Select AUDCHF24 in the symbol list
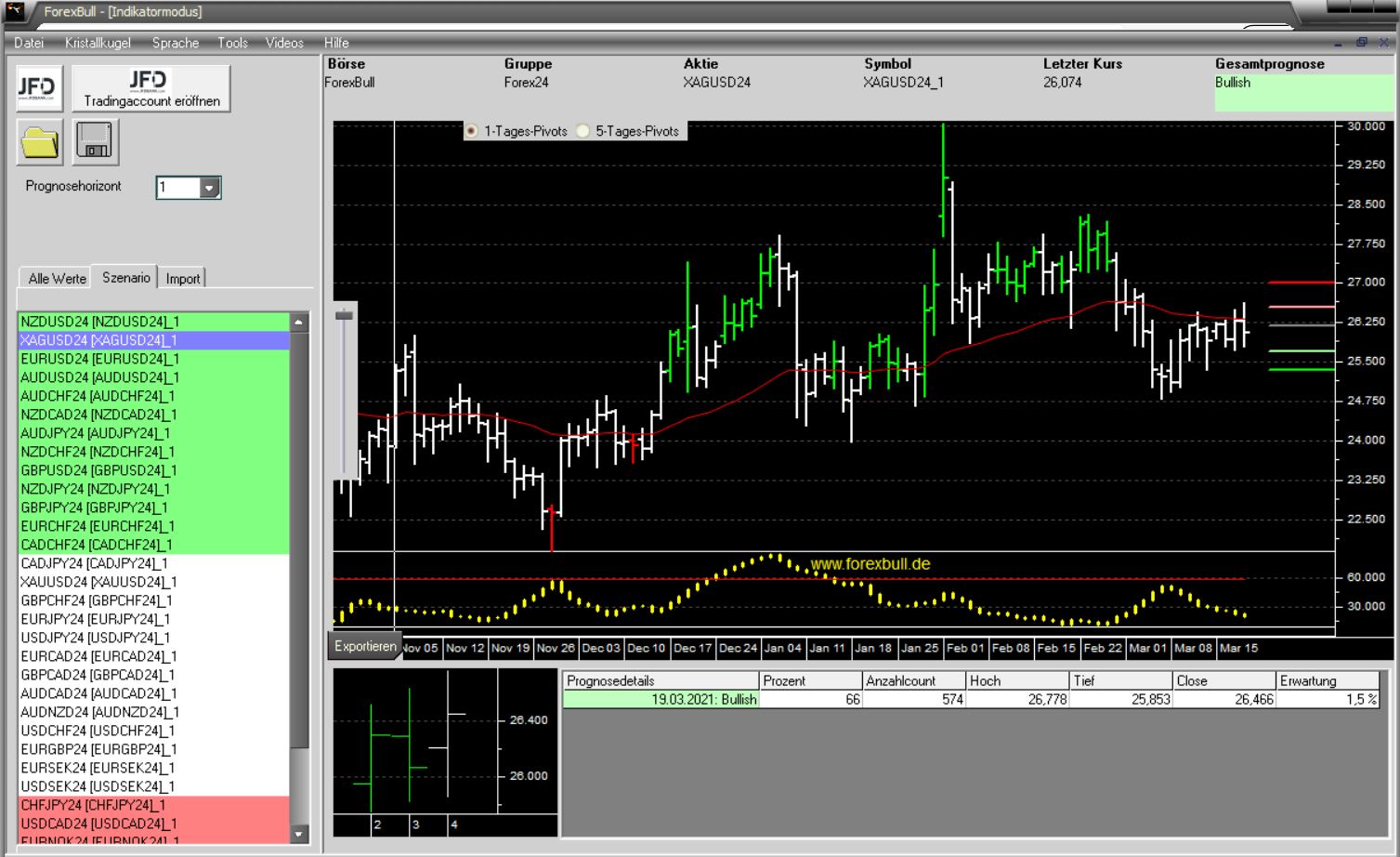 pyautogui.click(x=154, y=396)
